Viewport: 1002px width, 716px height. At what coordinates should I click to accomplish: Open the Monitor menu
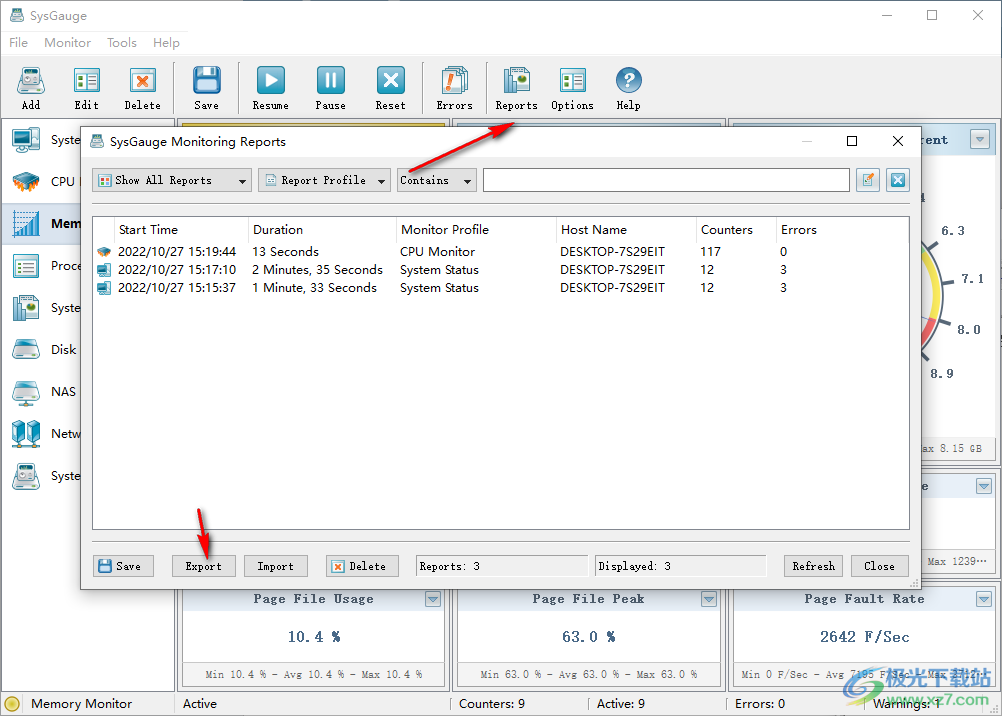point(68,43)
